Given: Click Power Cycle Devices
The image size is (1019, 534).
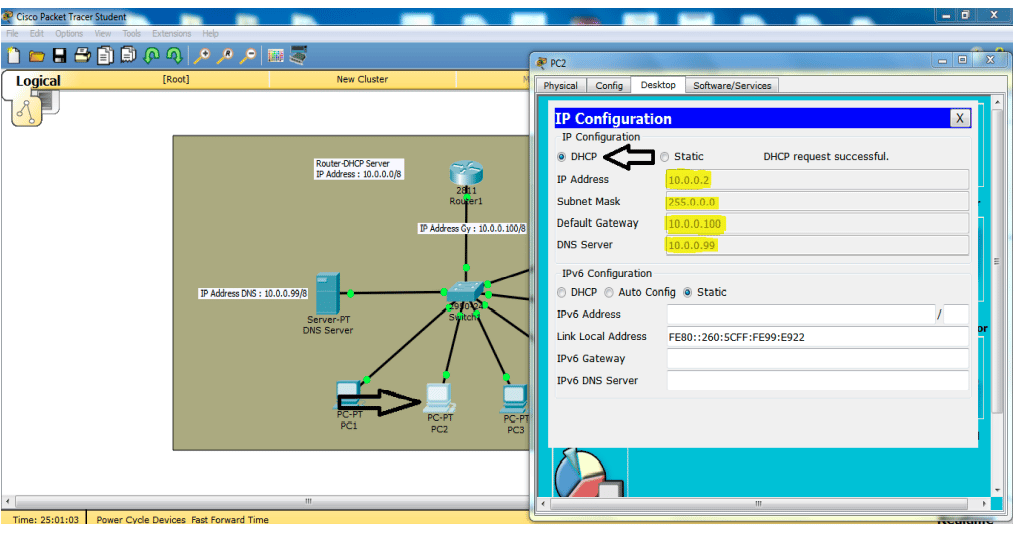Looking at the screenshot, I should (x=141, y=520).
